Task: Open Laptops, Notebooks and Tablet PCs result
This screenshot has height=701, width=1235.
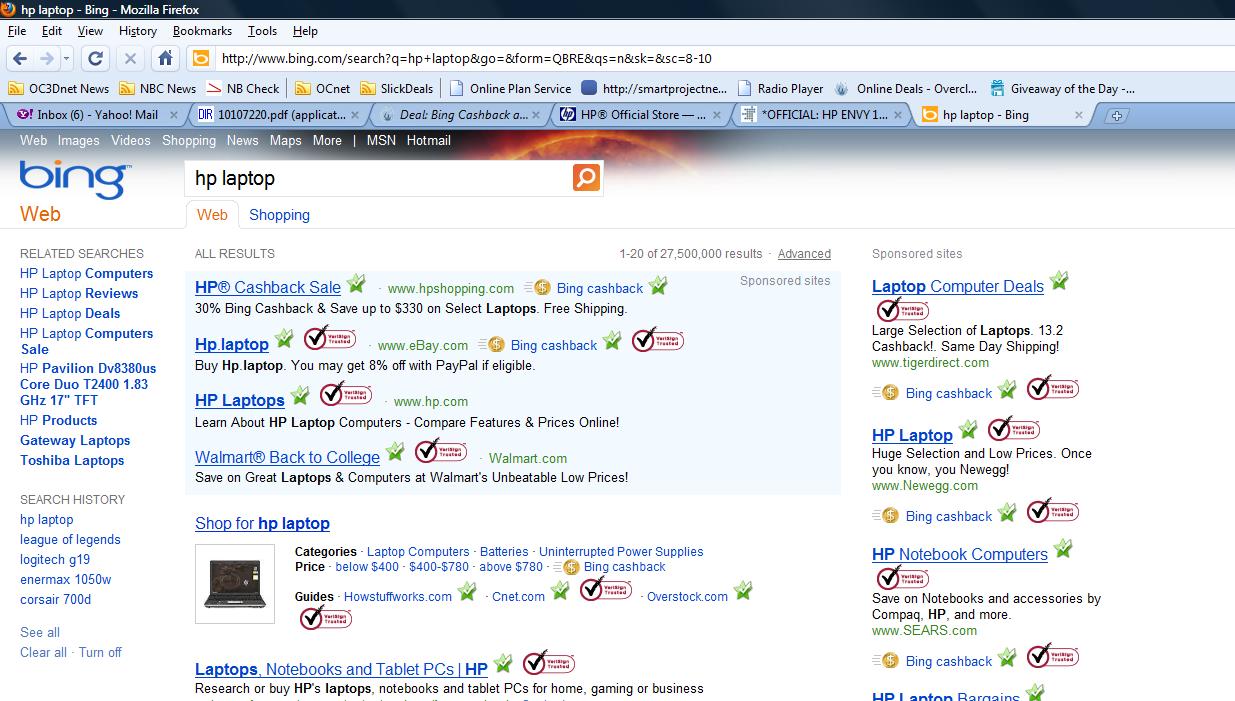Action: [x=341, y=669]
